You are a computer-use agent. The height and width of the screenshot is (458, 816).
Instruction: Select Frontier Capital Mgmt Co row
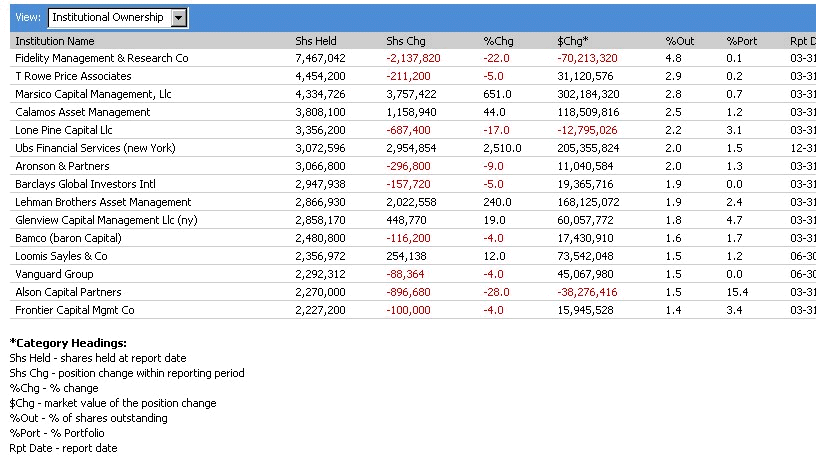tap(413, 310)
